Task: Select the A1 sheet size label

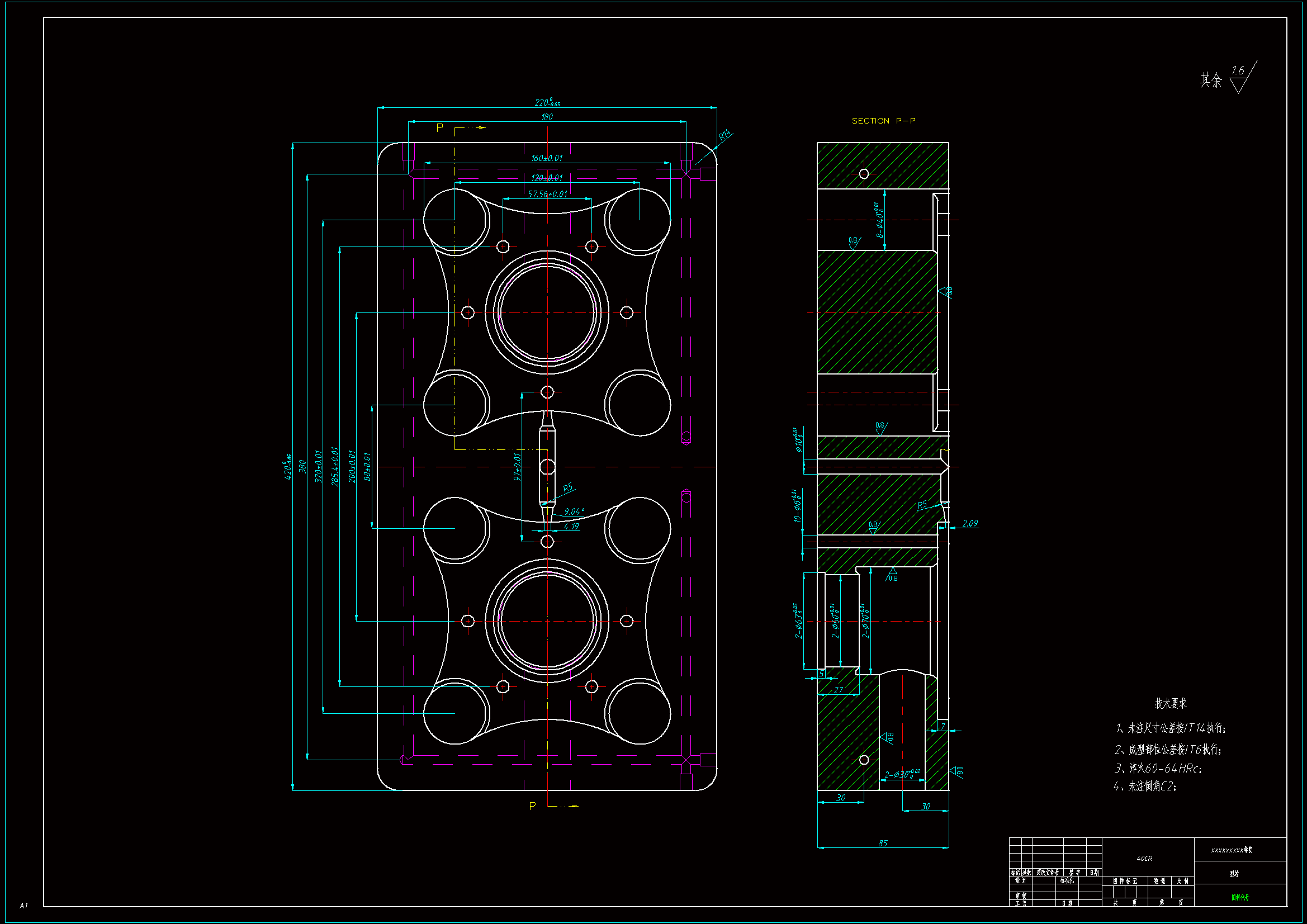Action: coord(23,905)
